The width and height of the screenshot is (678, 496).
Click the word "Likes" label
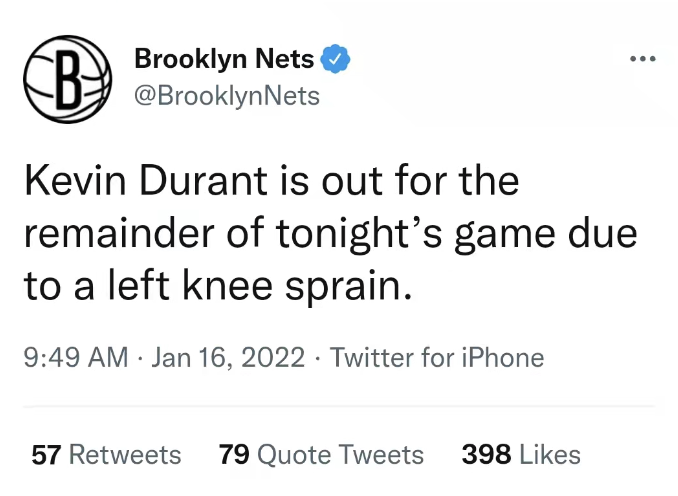(550, 455)
